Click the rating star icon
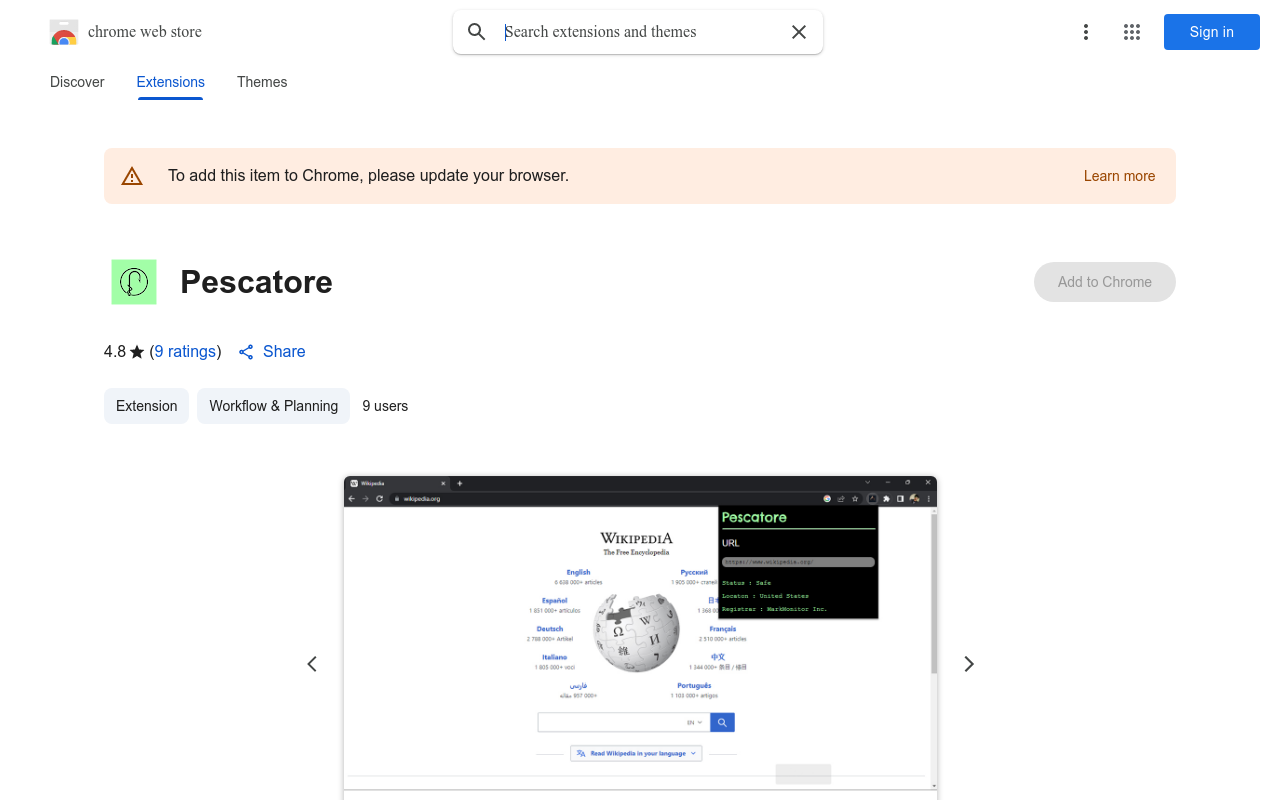 point(137,352)
